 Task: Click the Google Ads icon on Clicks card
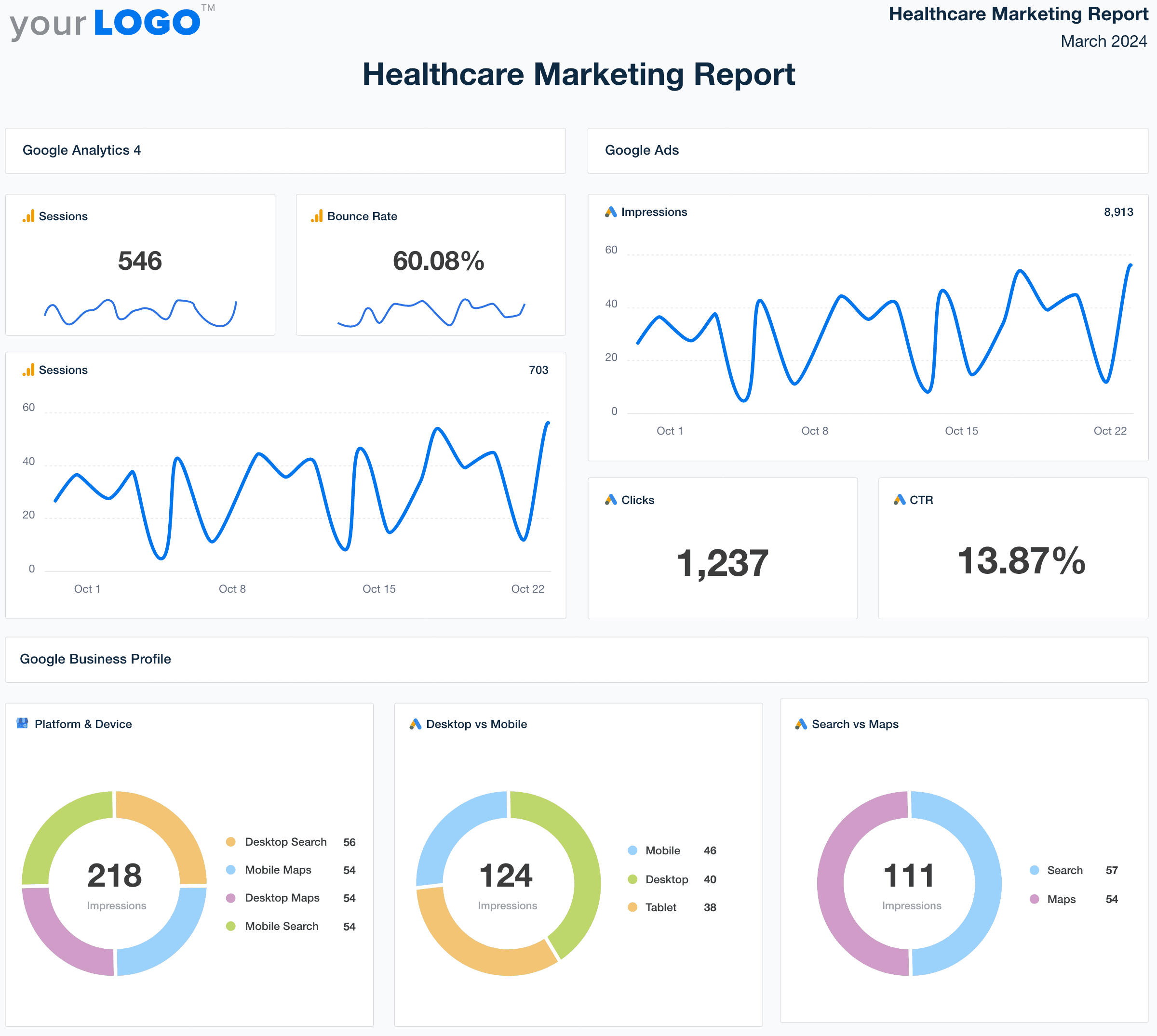click(x=610, y=500)
